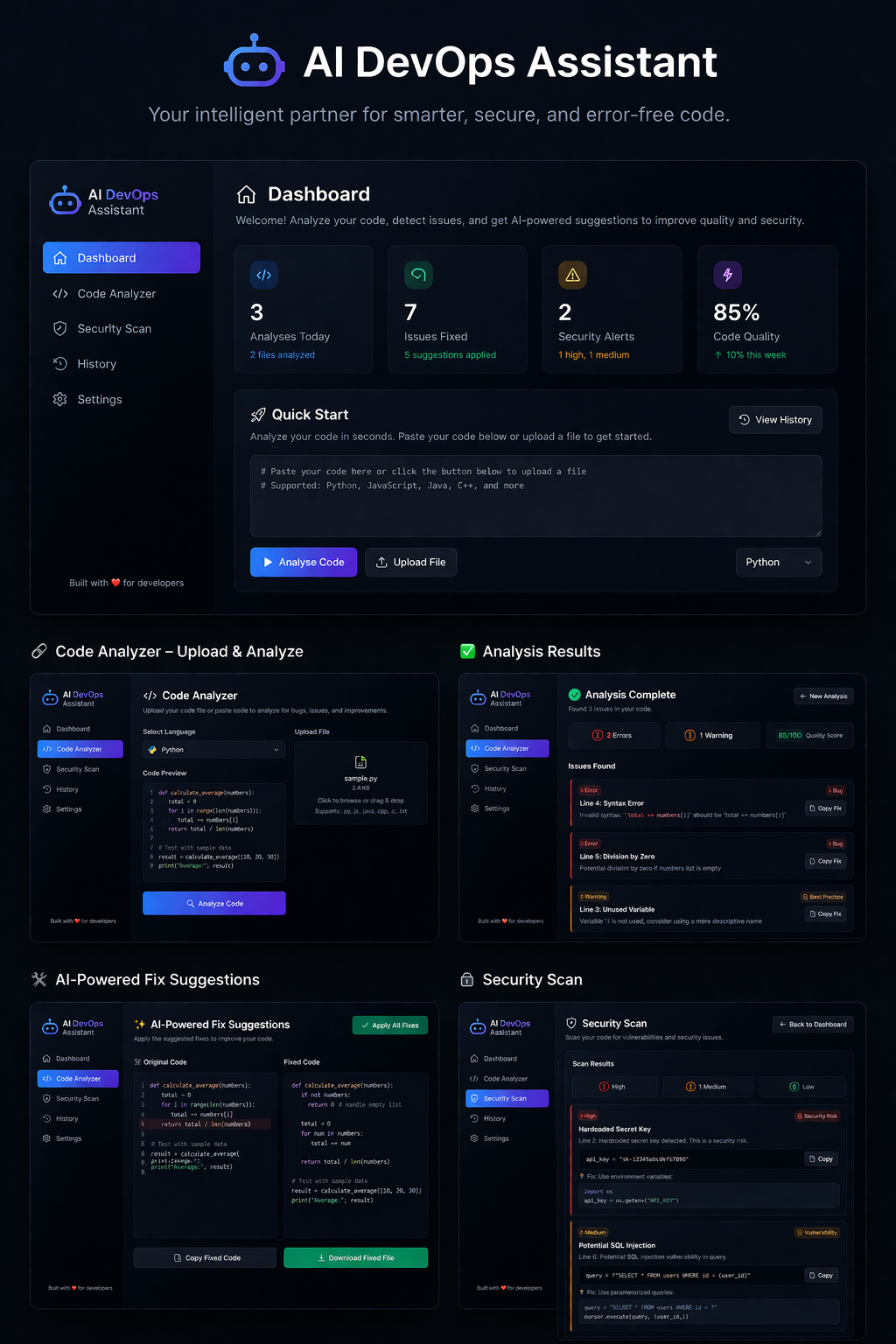The height and width of the screenshot is (1344, 896).
Task: Click the View History button
Action: click(x=775, y=420)
